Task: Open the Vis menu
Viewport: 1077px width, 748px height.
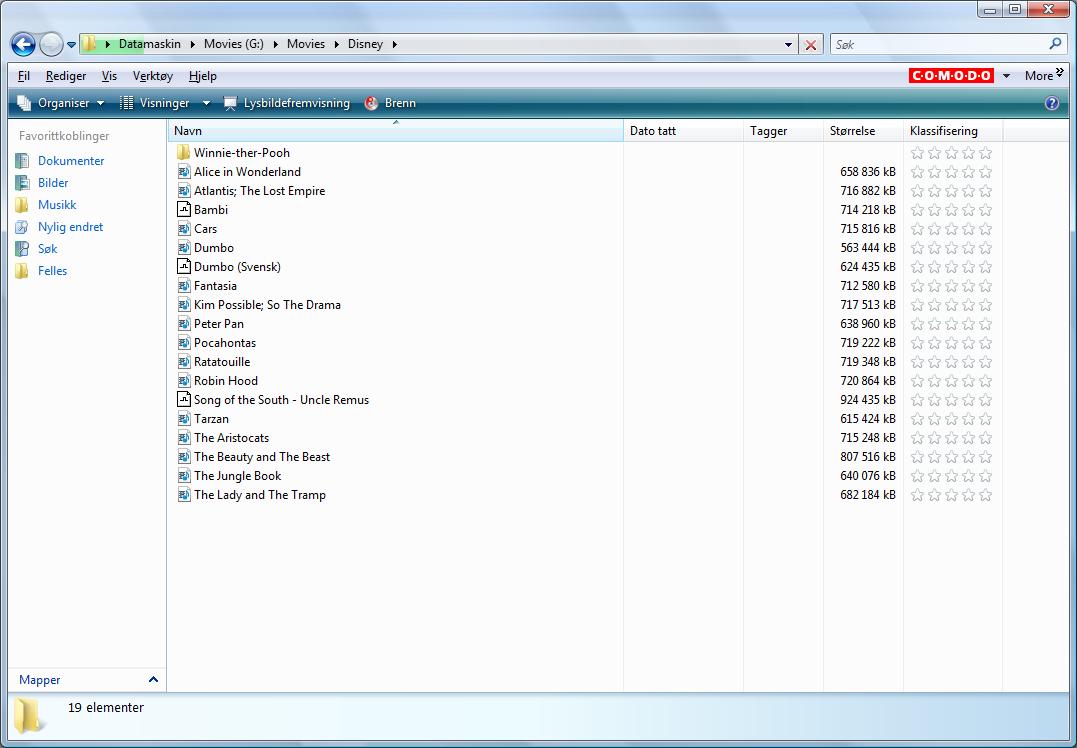Action: (109, 76)
